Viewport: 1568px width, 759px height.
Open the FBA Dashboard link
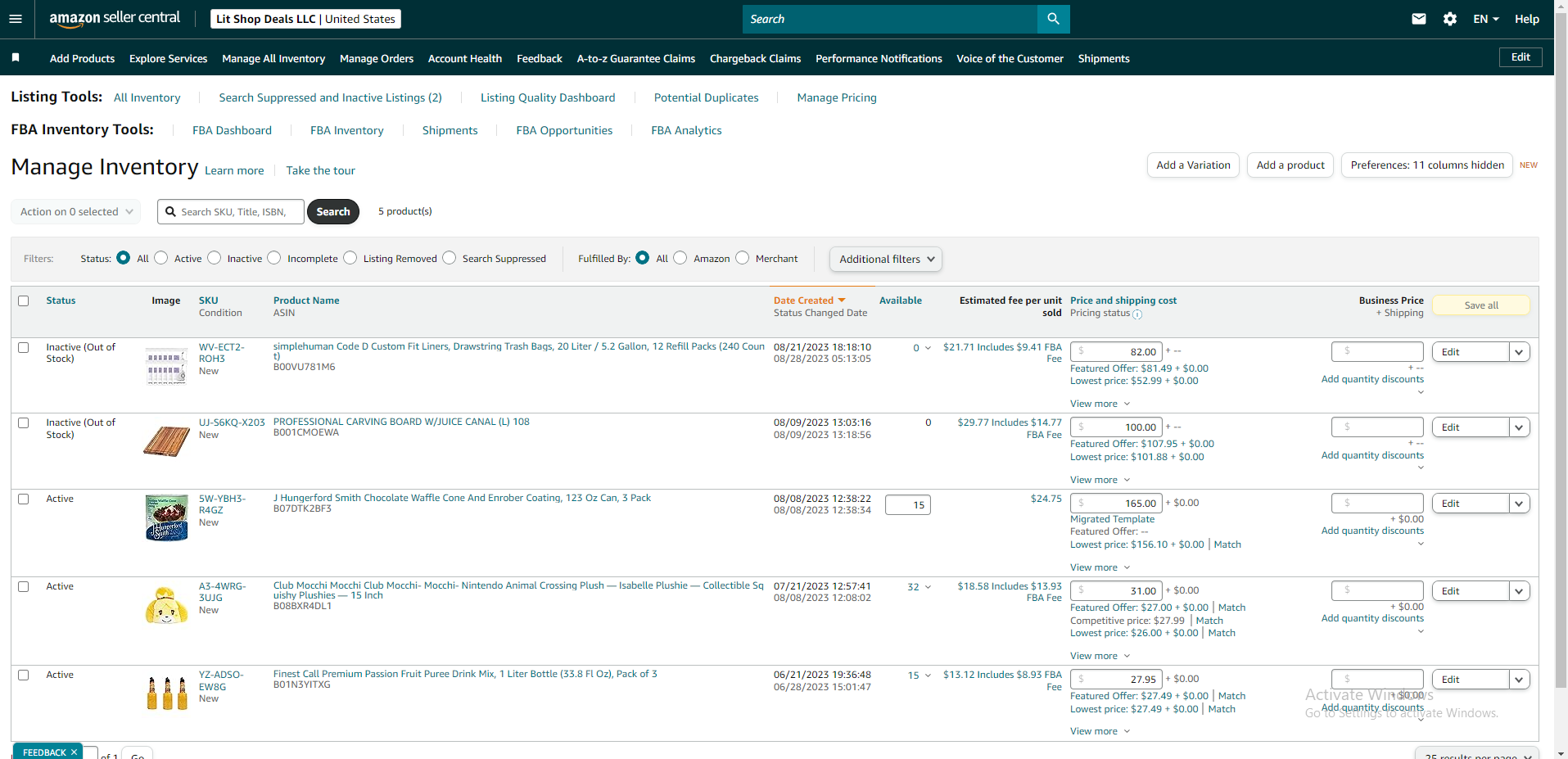[x=232, y=130]
